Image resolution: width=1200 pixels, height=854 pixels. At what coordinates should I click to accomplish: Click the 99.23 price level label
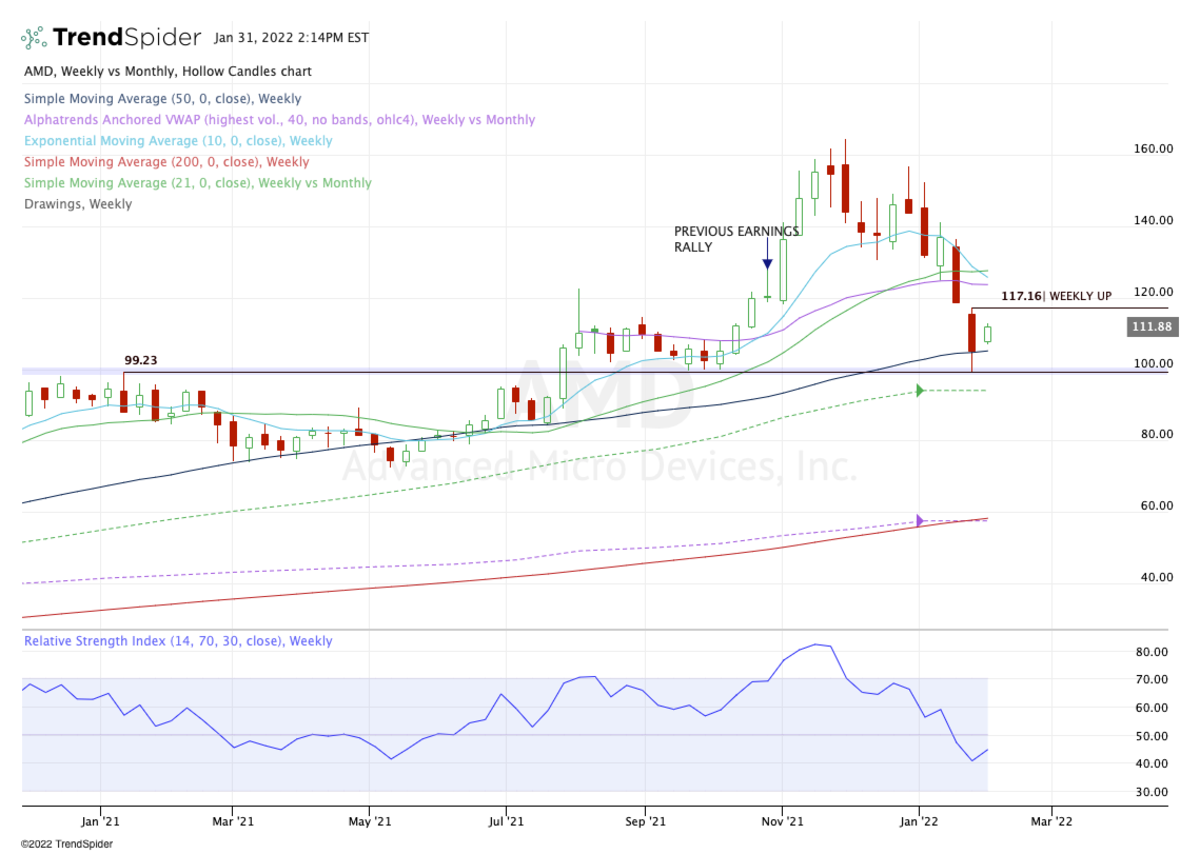[x=142, y=361]
